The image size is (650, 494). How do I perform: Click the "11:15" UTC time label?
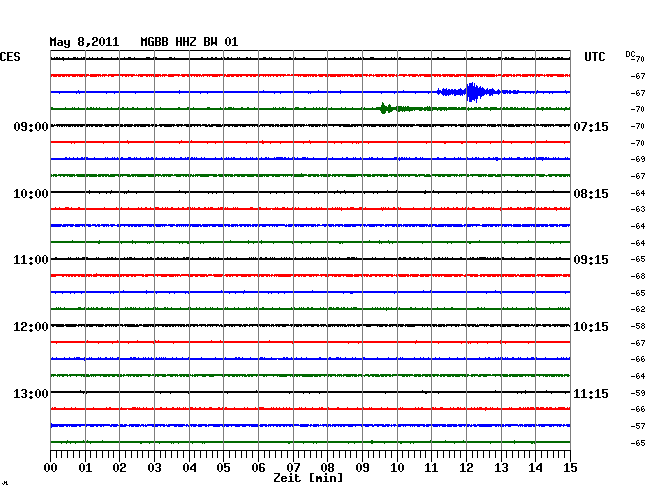(591, 393)
